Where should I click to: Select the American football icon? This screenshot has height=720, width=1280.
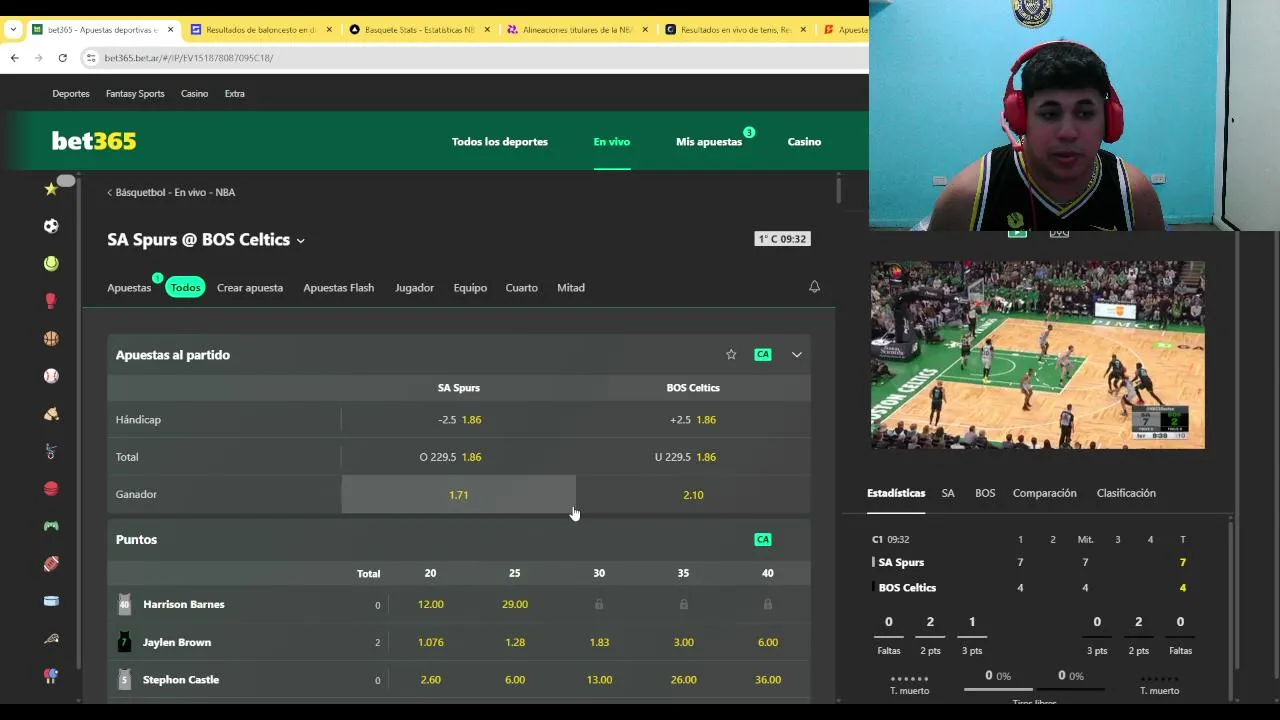pos(51,563)
